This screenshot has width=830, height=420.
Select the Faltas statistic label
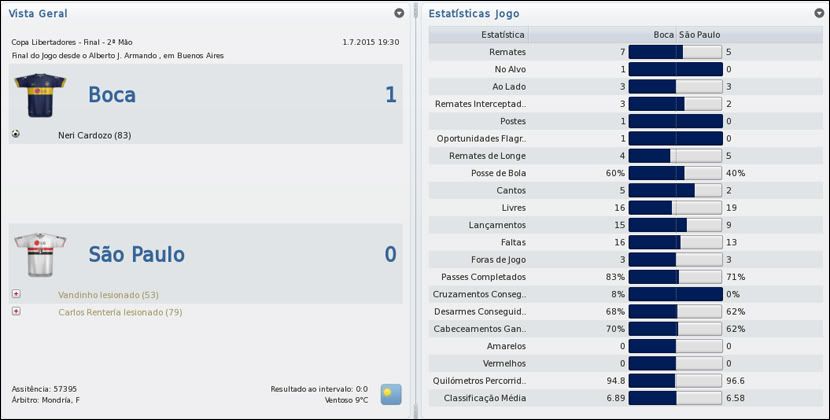point(513,243)
